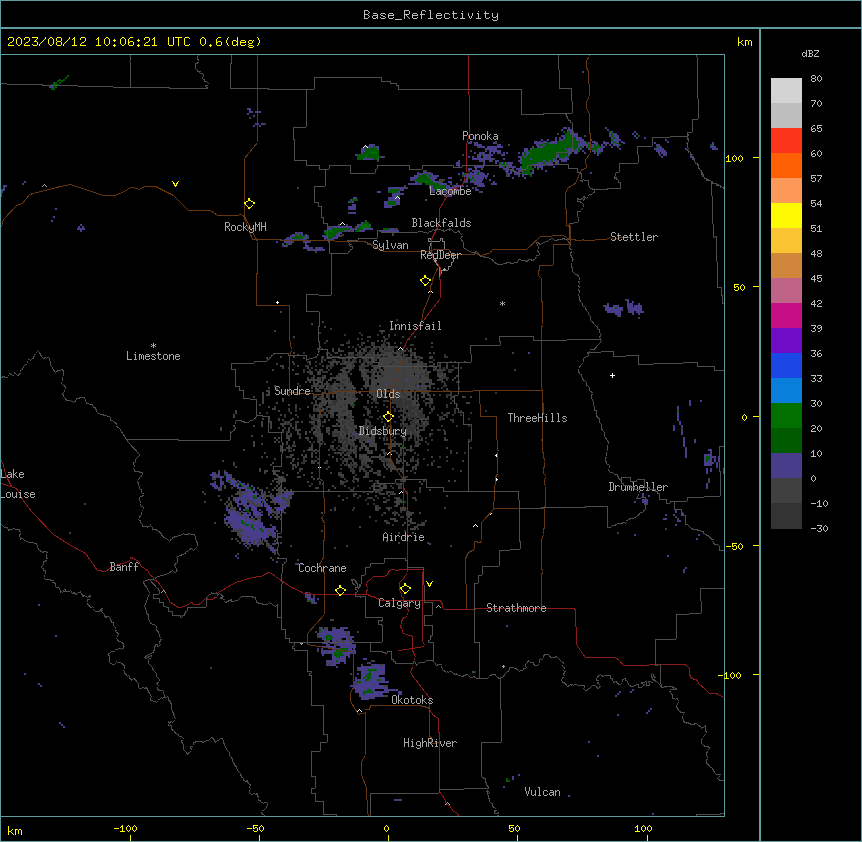This screenshot has width=862, height=842.
Task: Click the timestamp 2023/08/12 10:06:21 UTC
Action: 99,42
